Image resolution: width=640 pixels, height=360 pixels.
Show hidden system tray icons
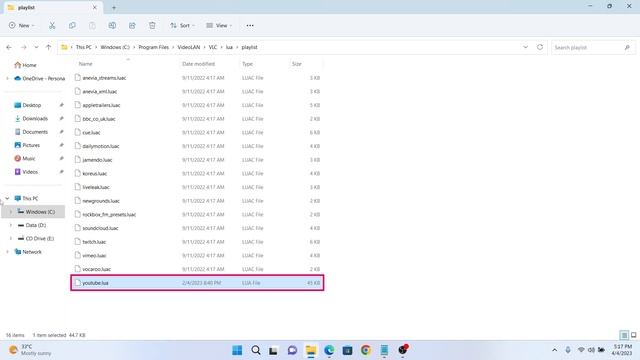[x=554, y=350]
